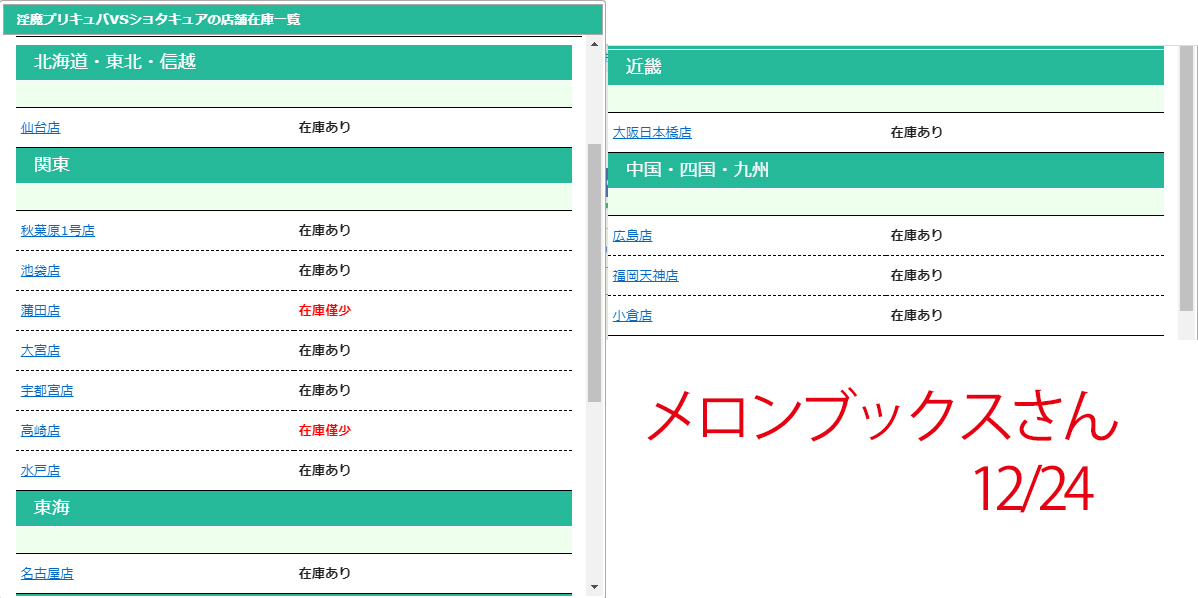This screenshot has width=1198, height=598.
Task: Click the 在庫僅少 status for 蒲田店
Action: click(325, 310)
